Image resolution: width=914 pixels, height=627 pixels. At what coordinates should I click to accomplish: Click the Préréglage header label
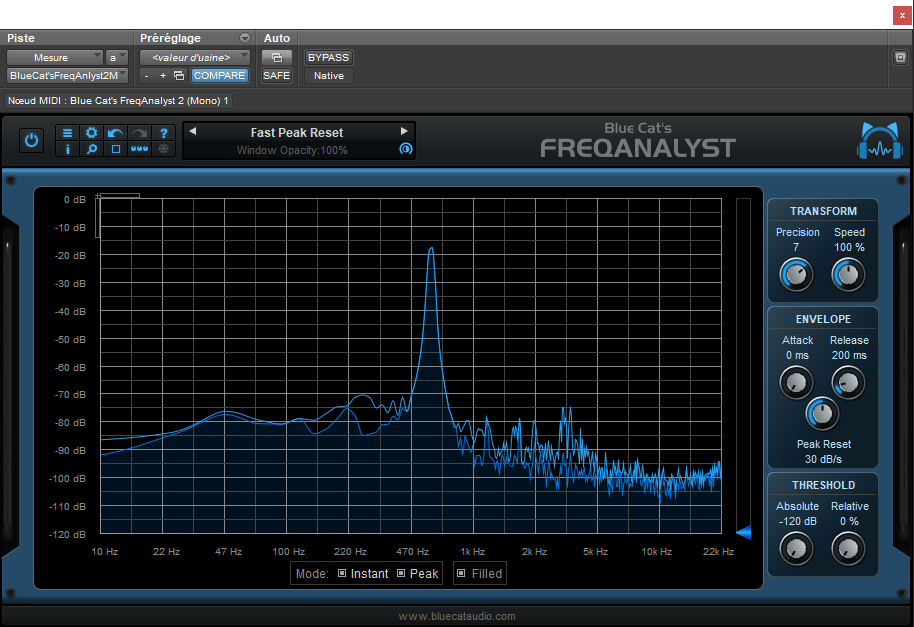coord(170,38)
